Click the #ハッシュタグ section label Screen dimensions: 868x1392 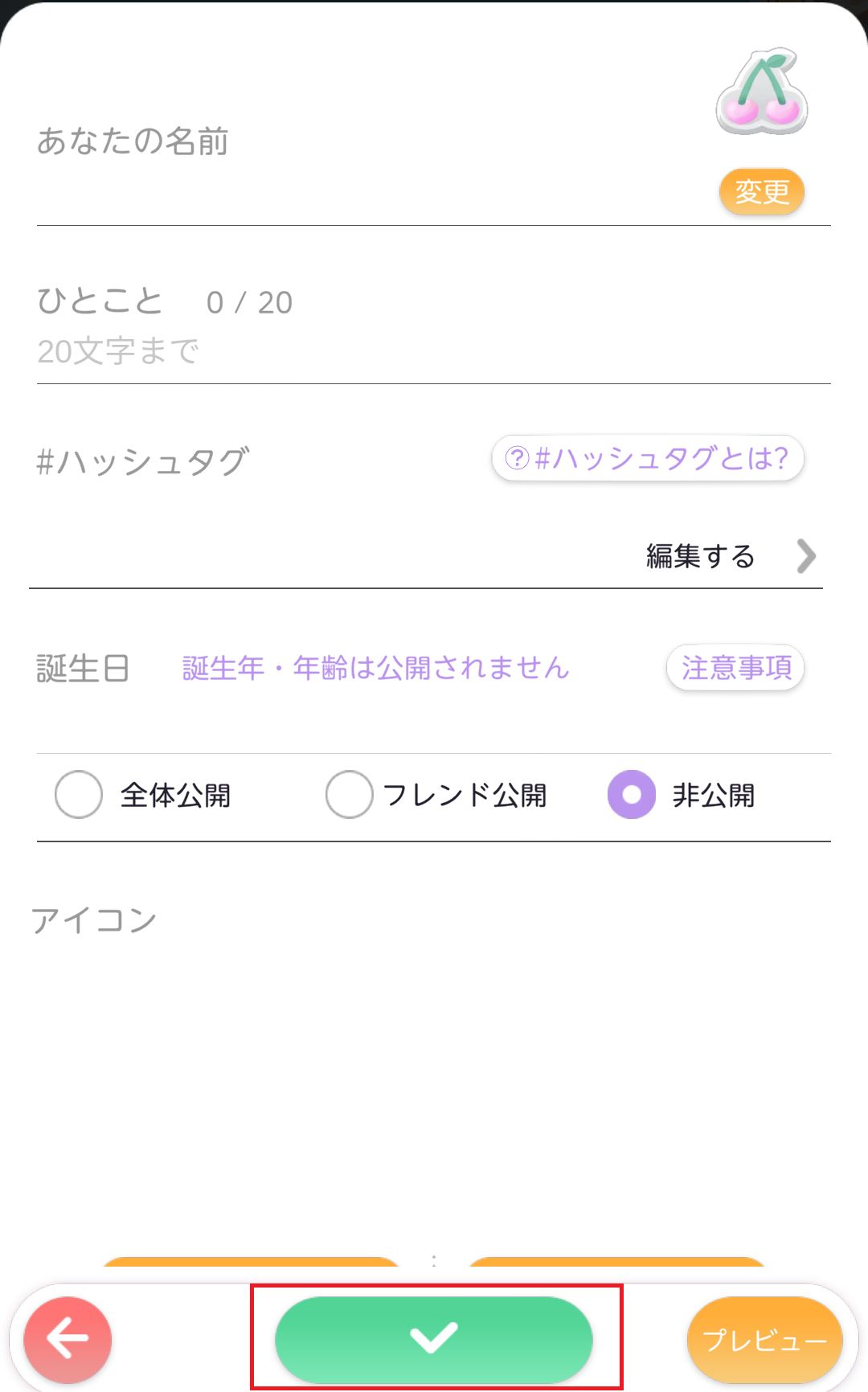point(143,462)
